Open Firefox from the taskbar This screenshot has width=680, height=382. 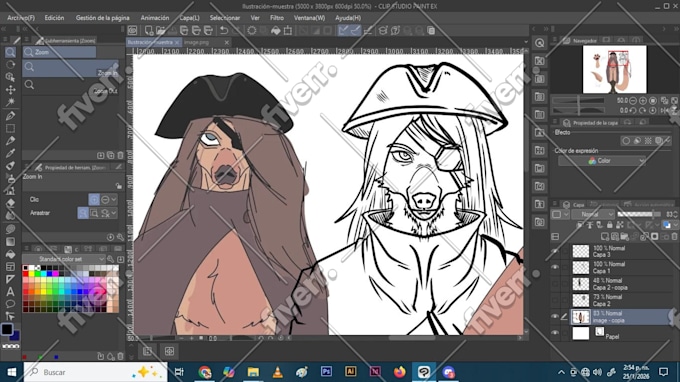pos(400,372)
